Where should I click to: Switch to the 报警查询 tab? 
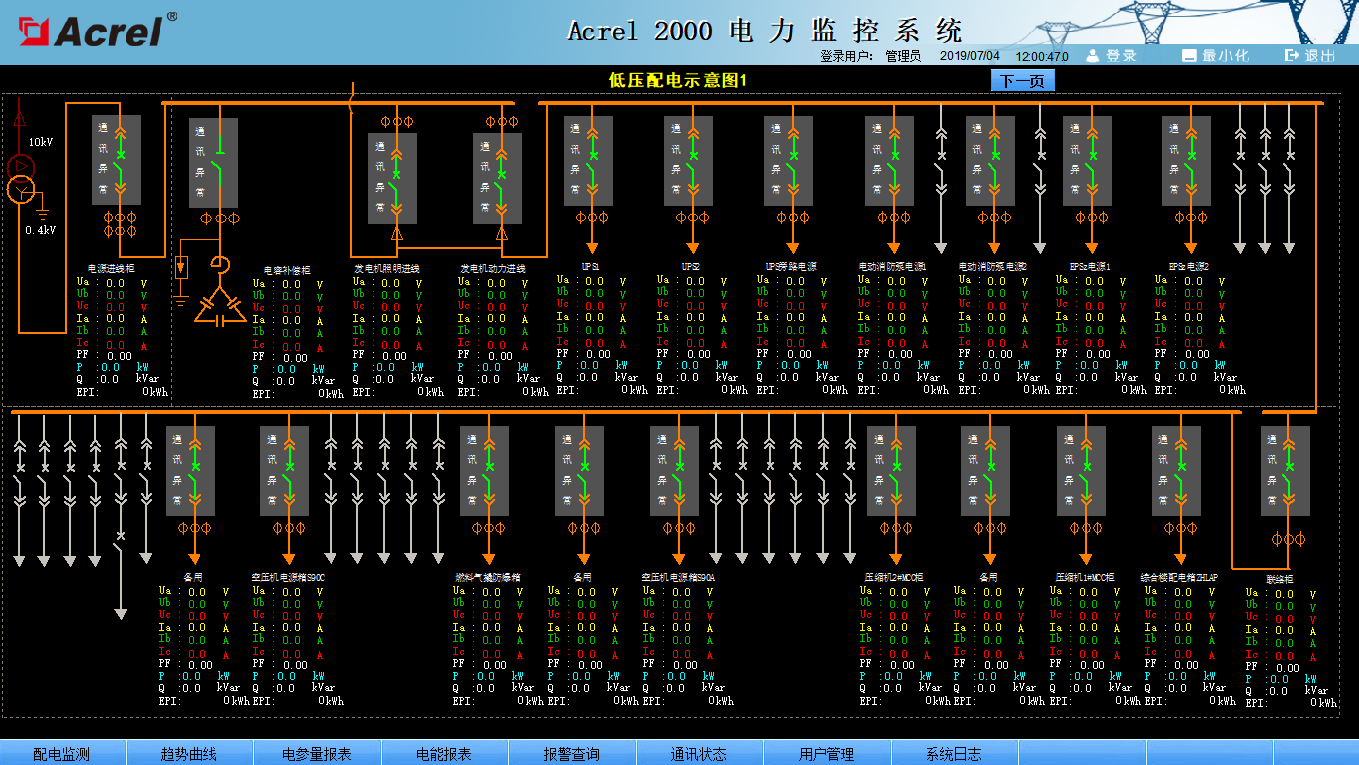point(572,753)
